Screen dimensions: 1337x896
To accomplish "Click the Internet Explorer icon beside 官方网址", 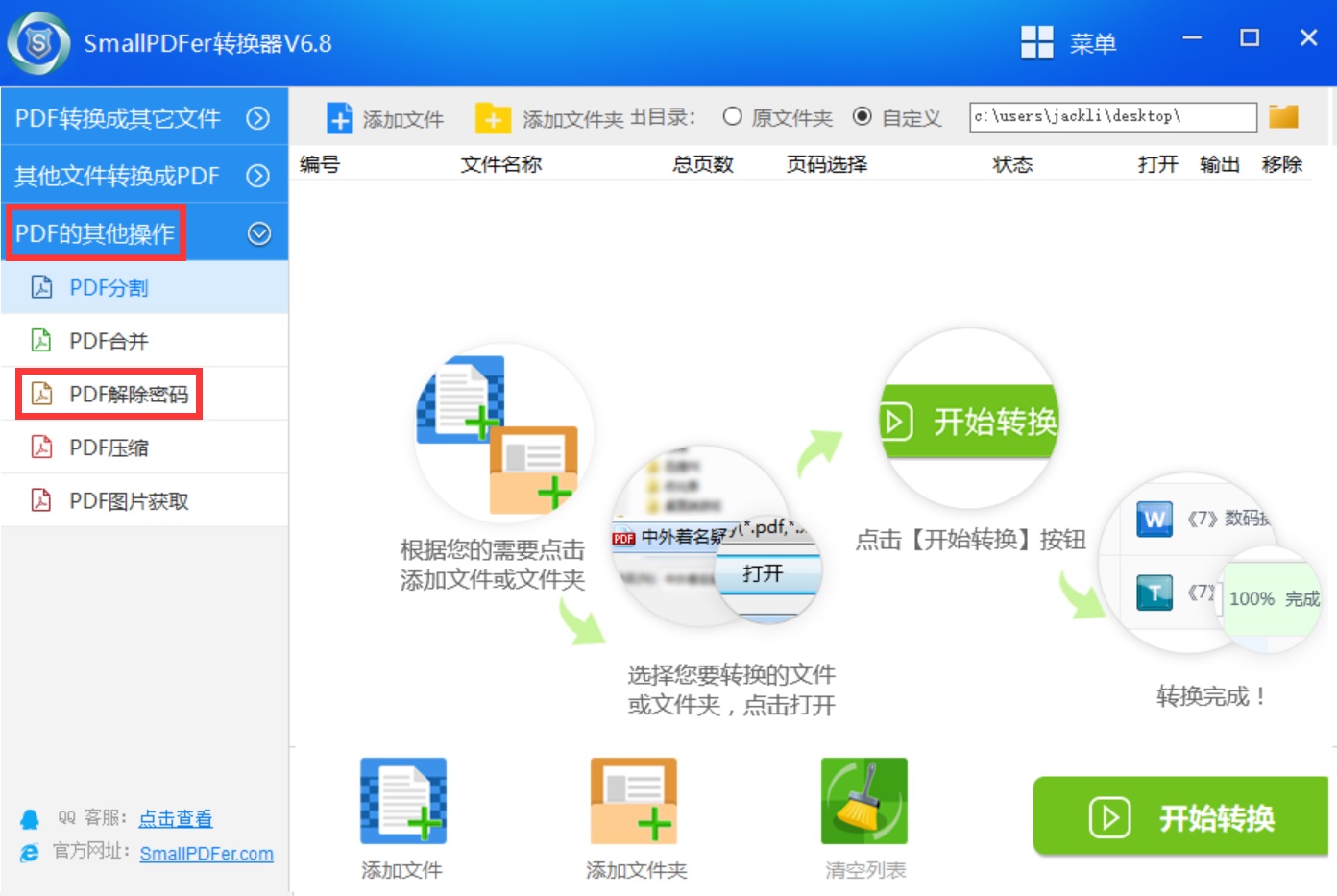I will pos(30,853).
